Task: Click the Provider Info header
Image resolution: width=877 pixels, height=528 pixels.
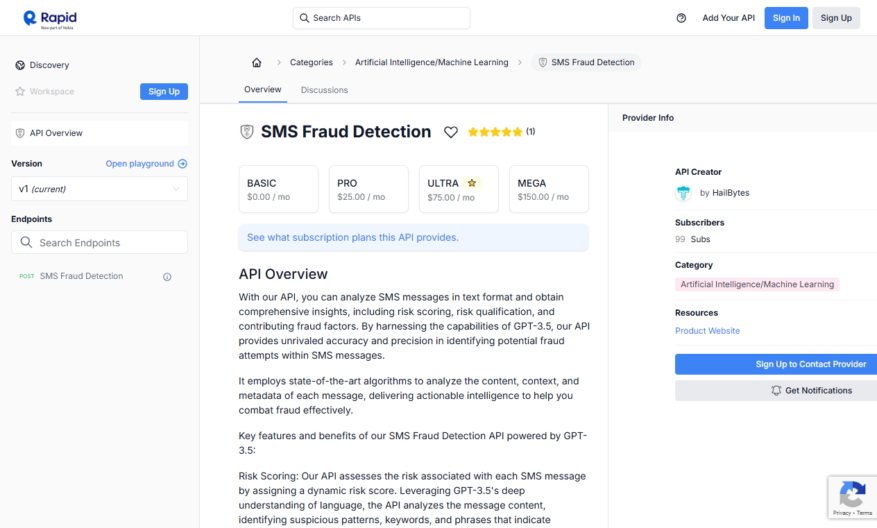Action: (x=648, y=118)
